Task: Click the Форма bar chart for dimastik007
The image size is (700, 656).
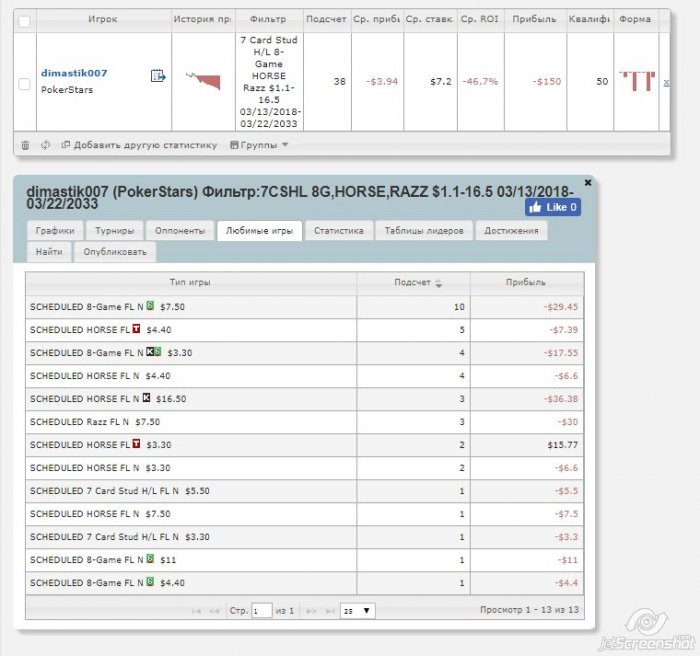Action: click(x=637, y=81)
